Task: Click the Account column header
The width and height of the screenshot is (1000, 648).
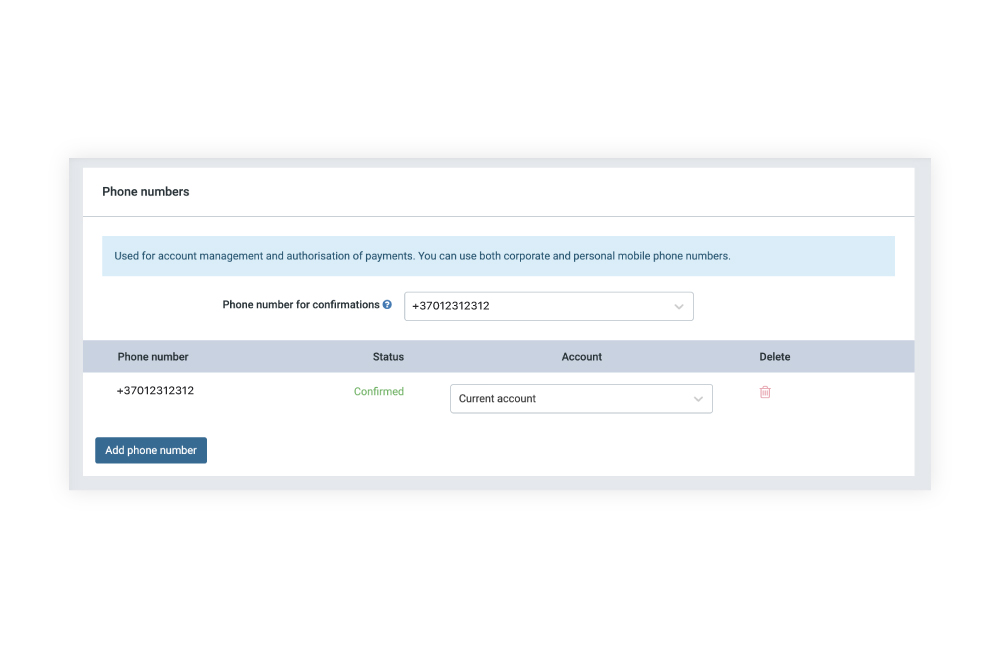Action: point(582,357)
